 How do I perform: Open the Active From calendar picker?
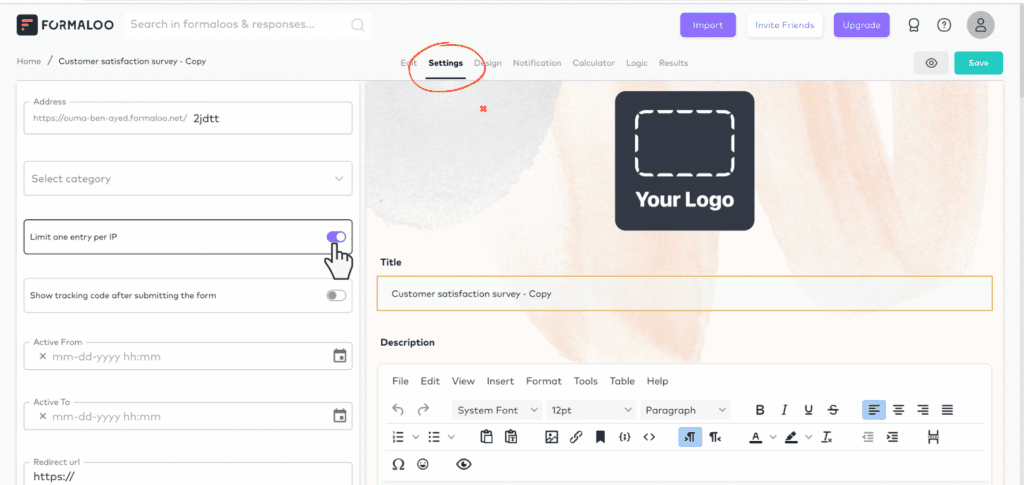tap(340, 356)
